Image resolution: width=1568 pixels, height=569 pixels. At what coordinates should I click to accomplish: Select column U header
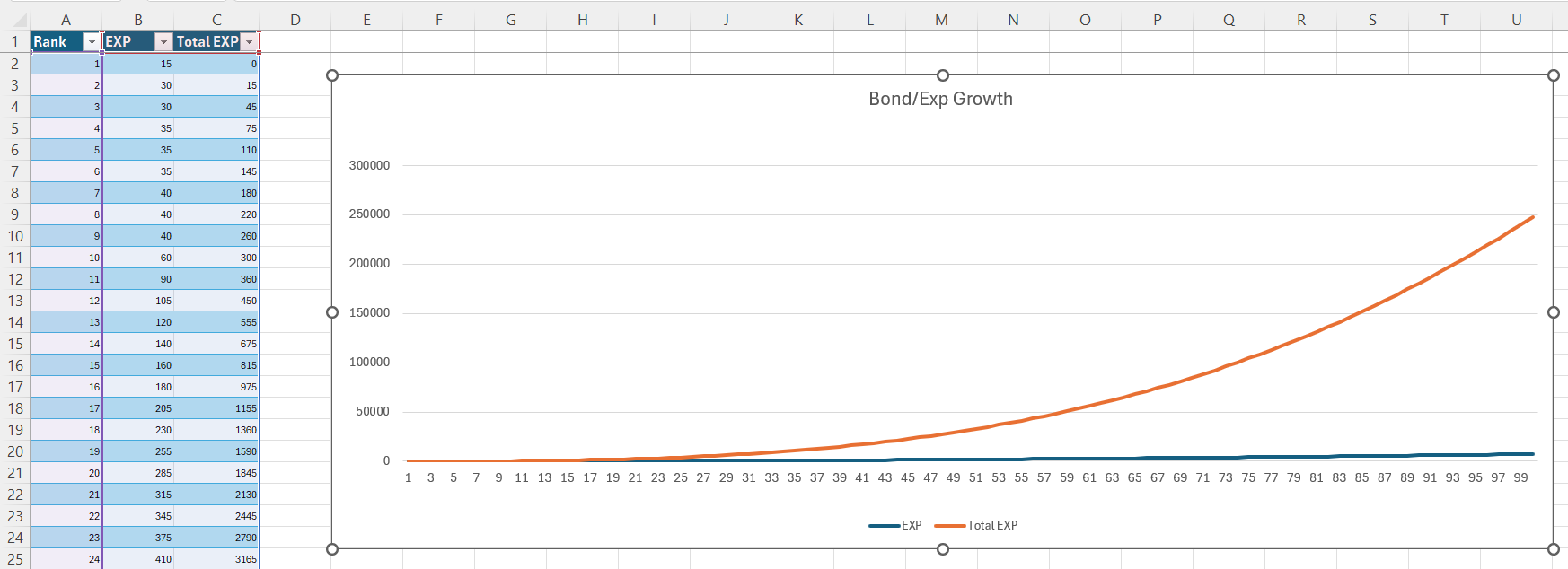pos(1517,20)
